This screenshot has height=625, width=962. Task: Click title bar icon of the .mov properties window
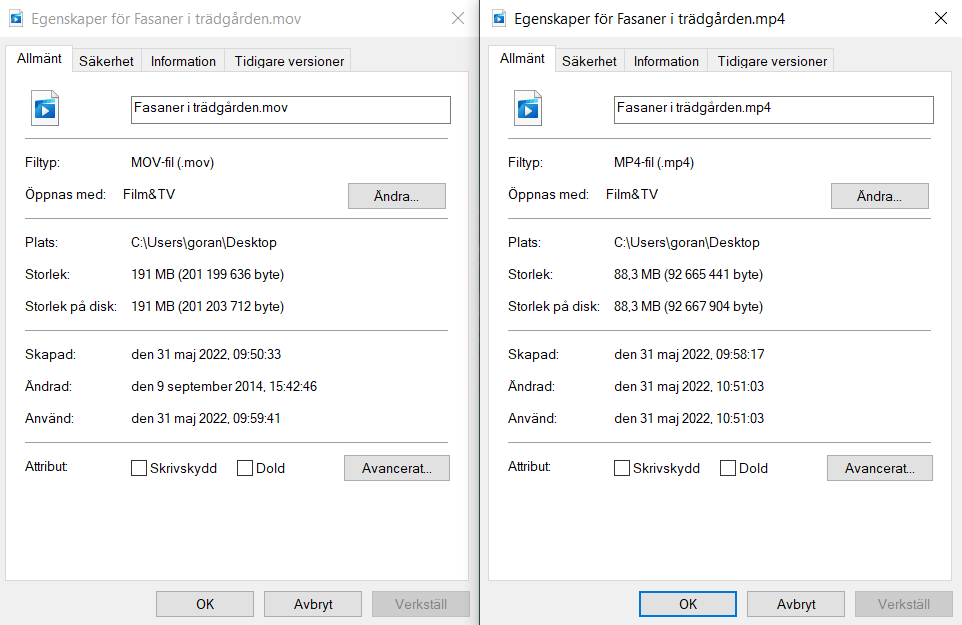tap(15, 18)
